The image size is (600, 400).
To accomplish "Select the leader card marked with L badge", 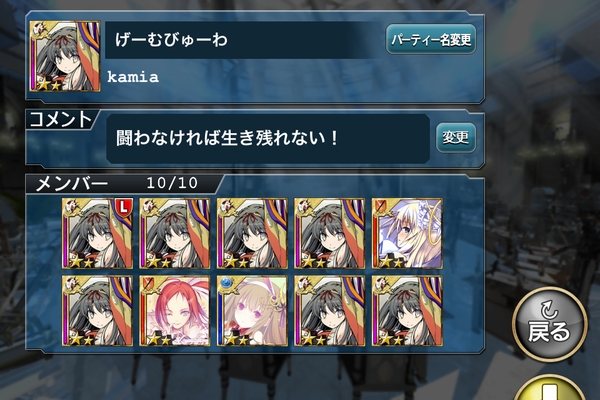I will [98, 233].
